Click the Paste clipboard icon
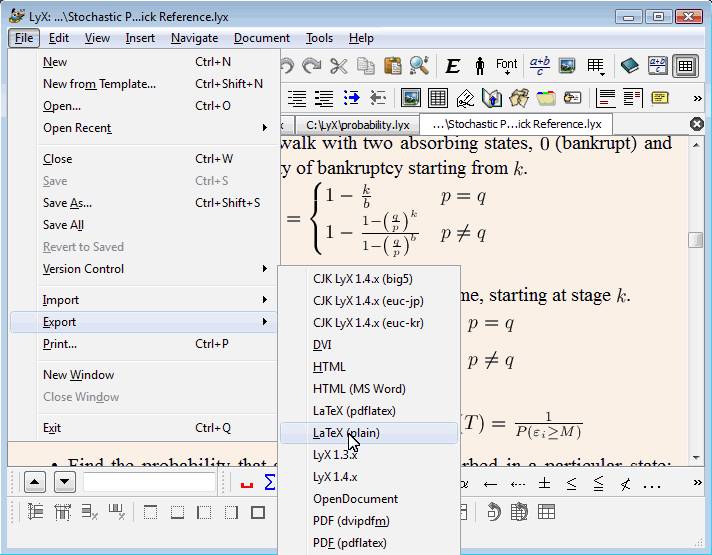The image size is (712, 555). [393, 66]
